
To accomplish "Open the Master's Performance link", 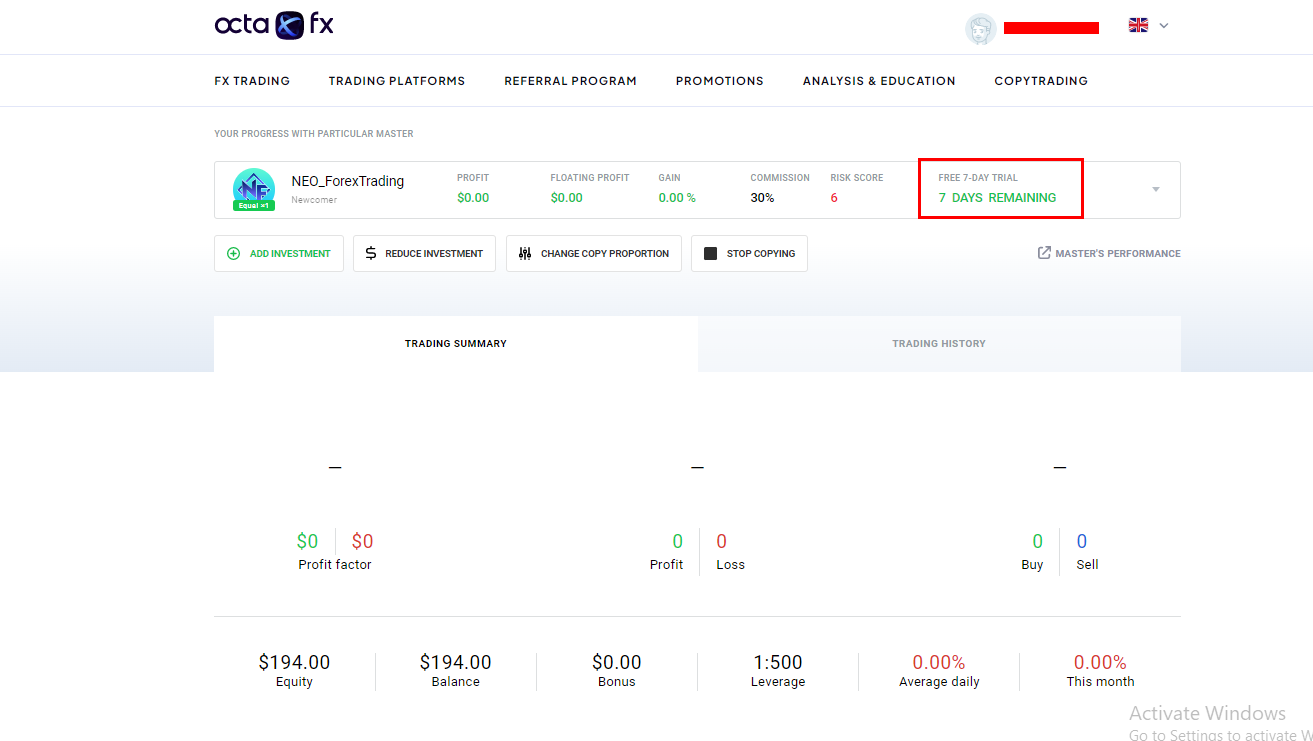I will coord(1117,254).
